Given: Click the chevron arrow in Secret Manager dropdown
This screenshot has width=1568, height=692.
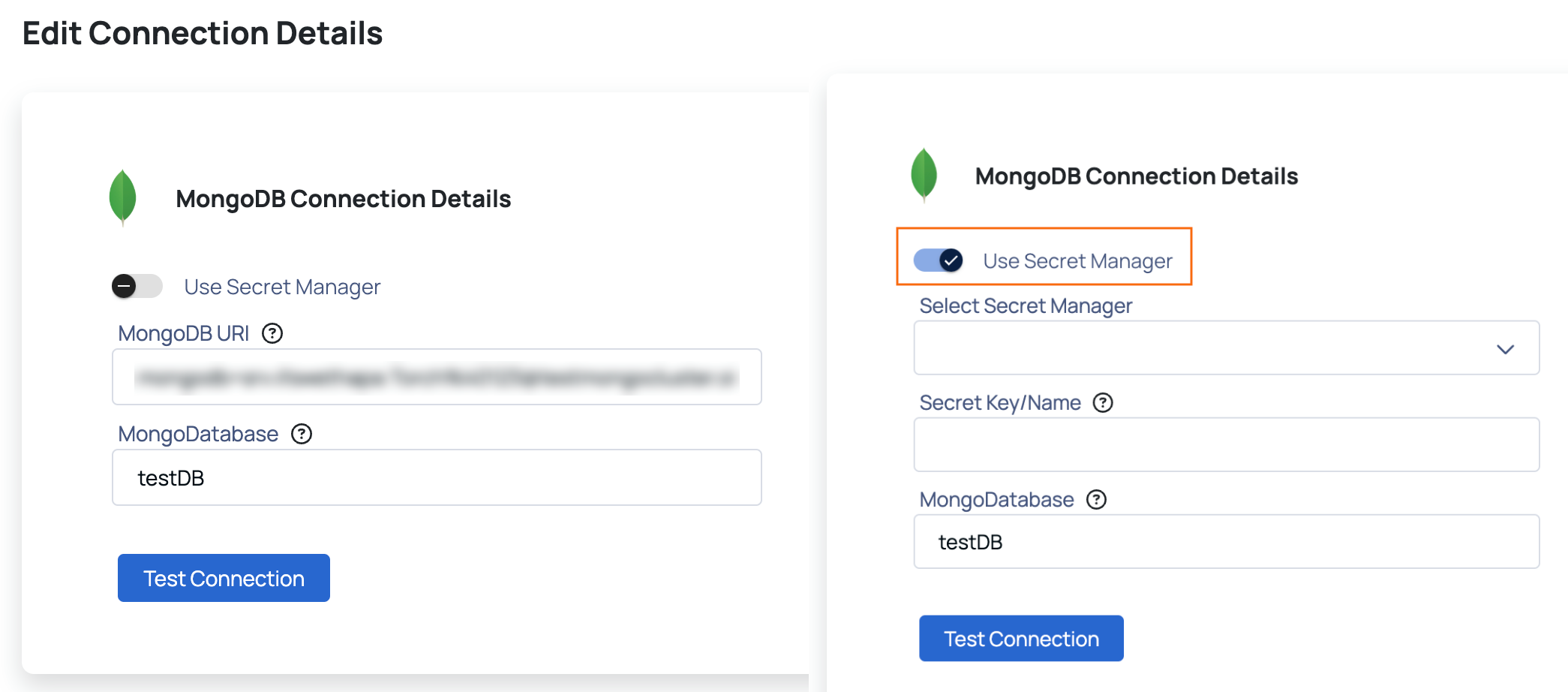Looking at the screenshot, I should (1505, 349).
